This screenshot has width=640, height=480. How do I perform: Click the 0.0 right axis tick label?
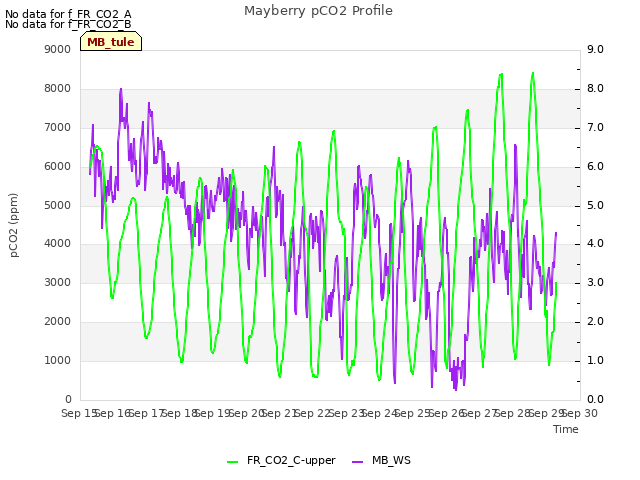click(595, 399)
